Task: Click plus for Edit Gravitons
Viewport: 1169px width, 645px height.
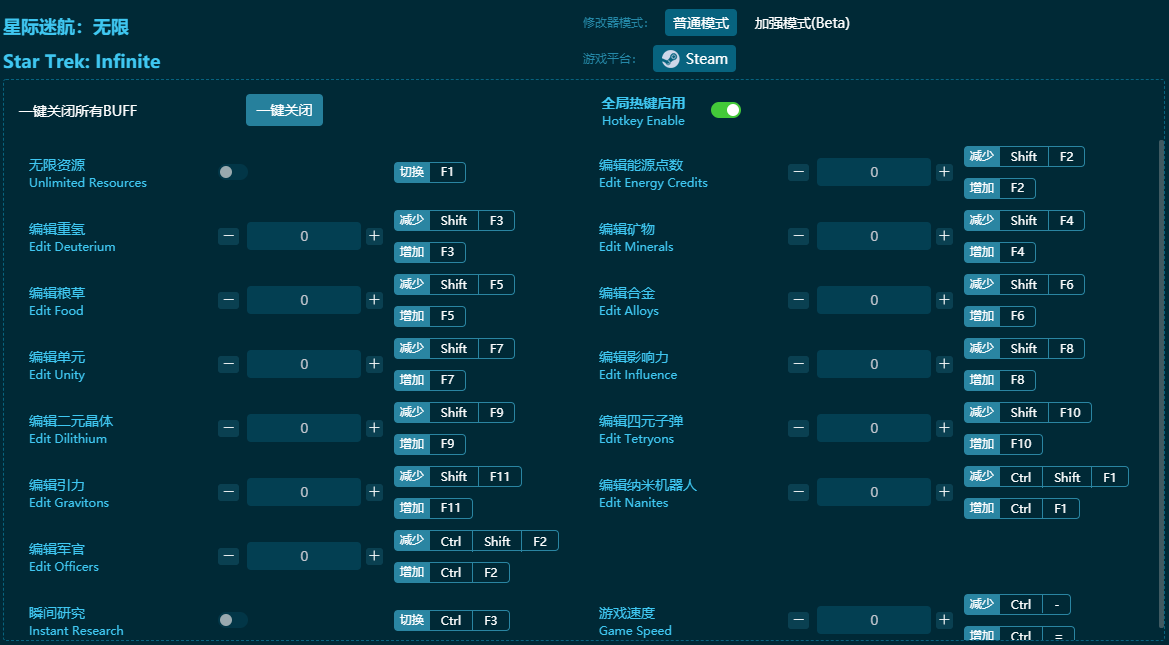Action: 374,493
